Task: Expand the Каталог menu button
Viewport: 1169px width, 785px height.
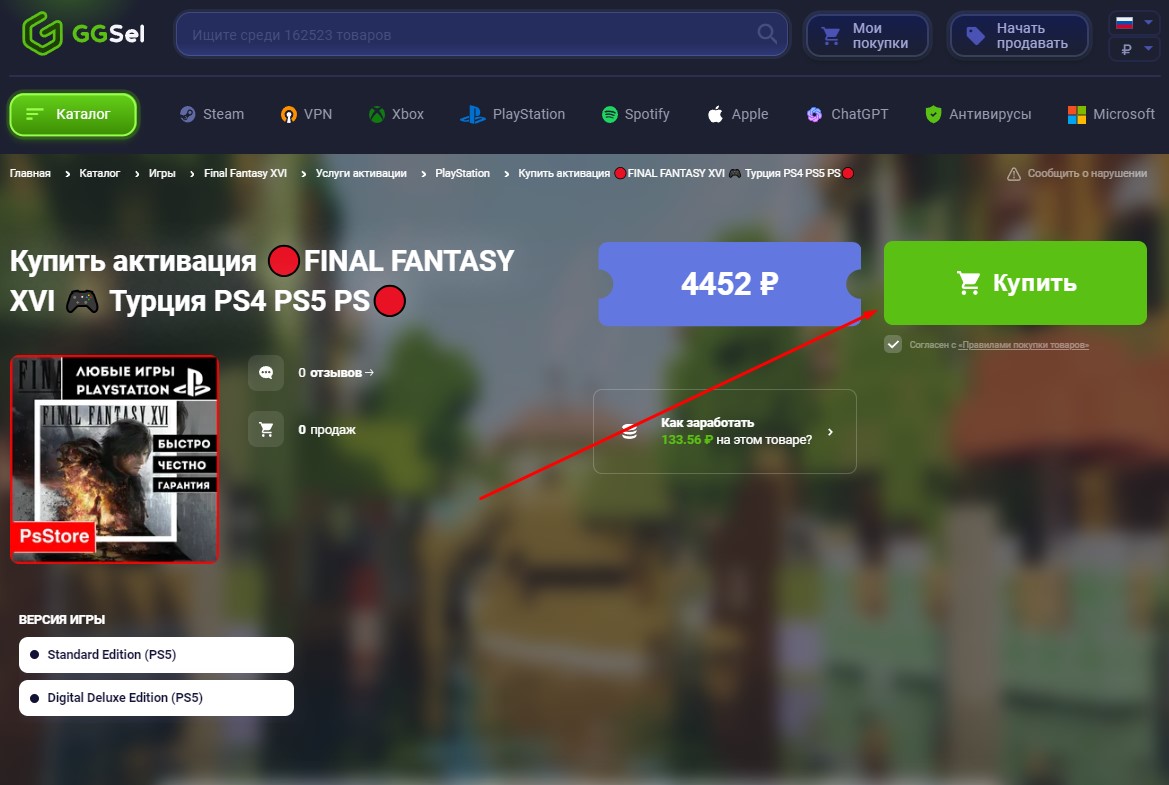Action: [x=73, y=114]
